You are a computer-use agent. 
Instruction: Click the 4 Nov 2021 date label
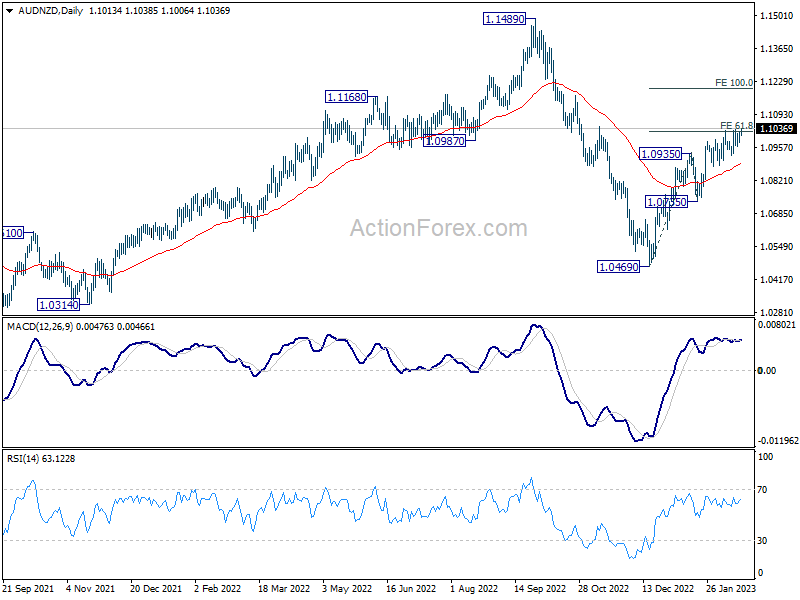click(x=91, y=589)
